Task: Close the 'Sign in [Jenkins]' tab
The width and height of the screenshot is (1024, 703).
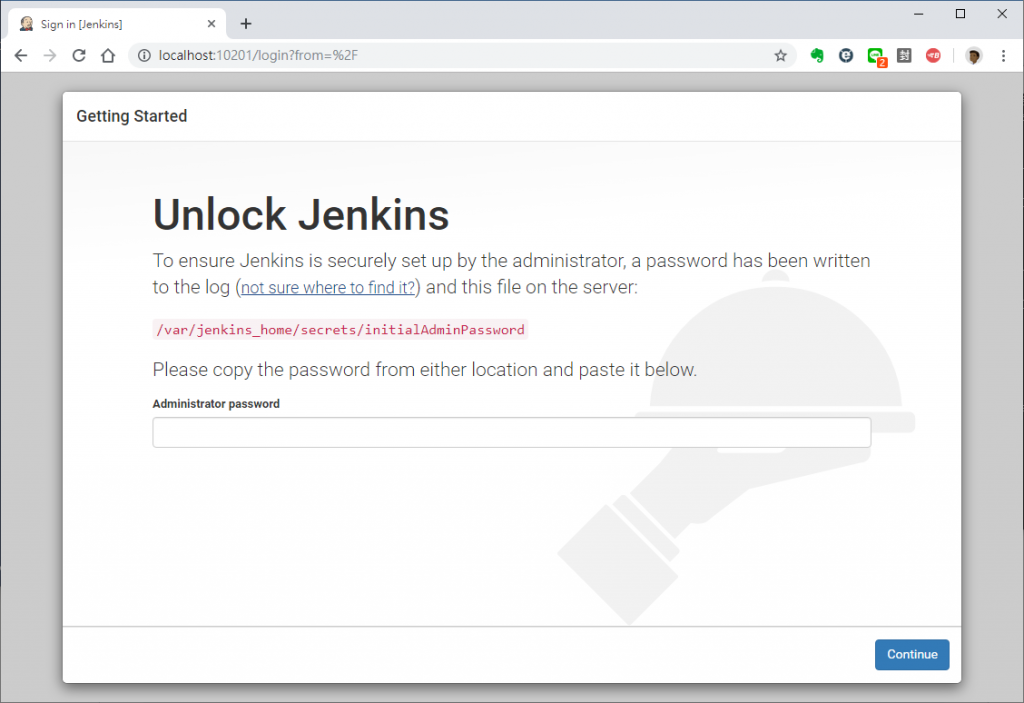Action: pos(212,24)
